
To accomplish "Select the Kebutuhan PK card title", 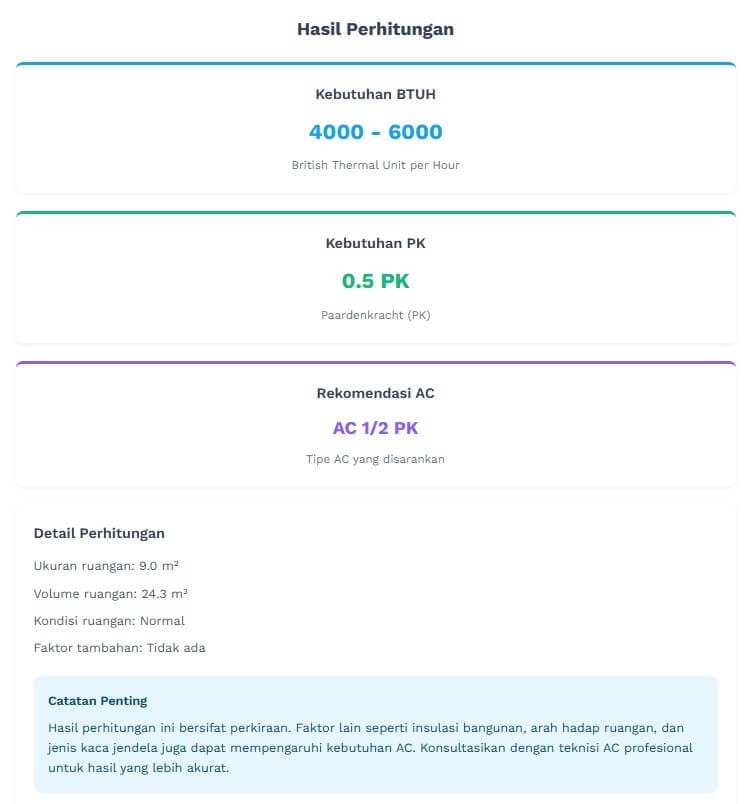I will [x=375, y=243].
